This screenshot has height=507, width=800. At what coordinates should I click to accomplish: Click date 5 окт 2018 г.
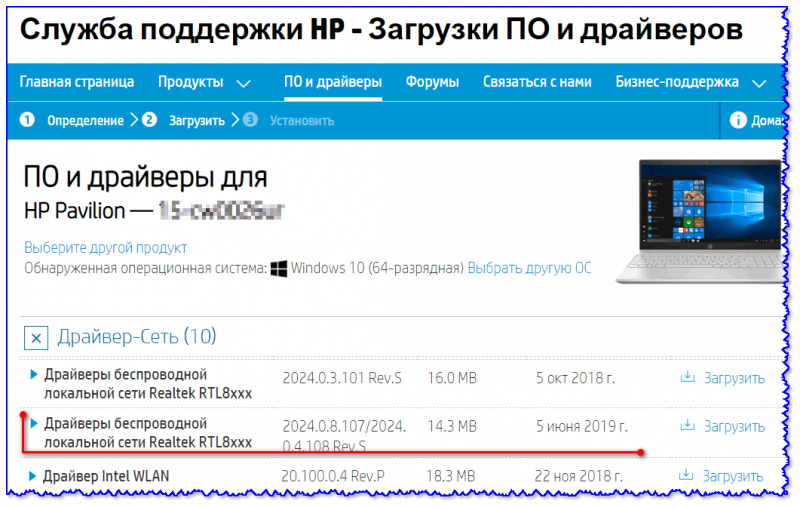pos(575,378)
